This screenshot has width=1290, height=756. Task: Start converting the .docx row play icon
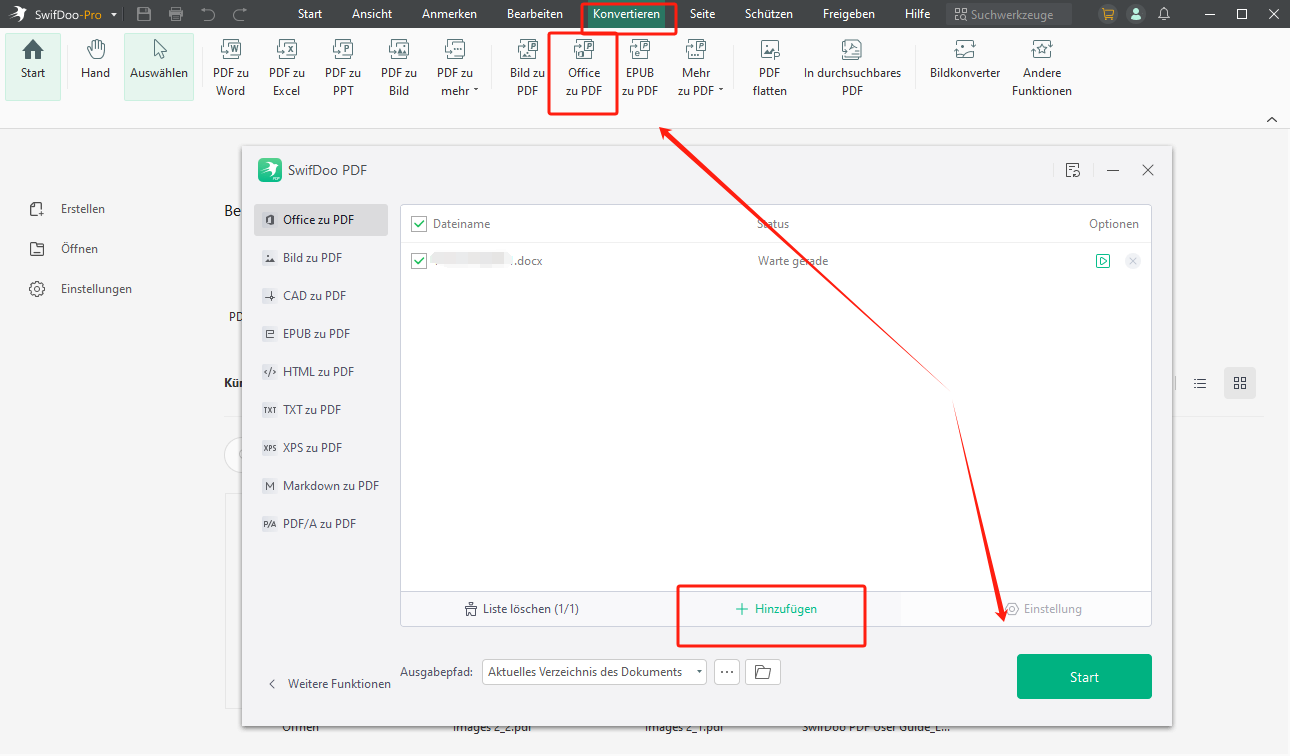(1102, 261)
